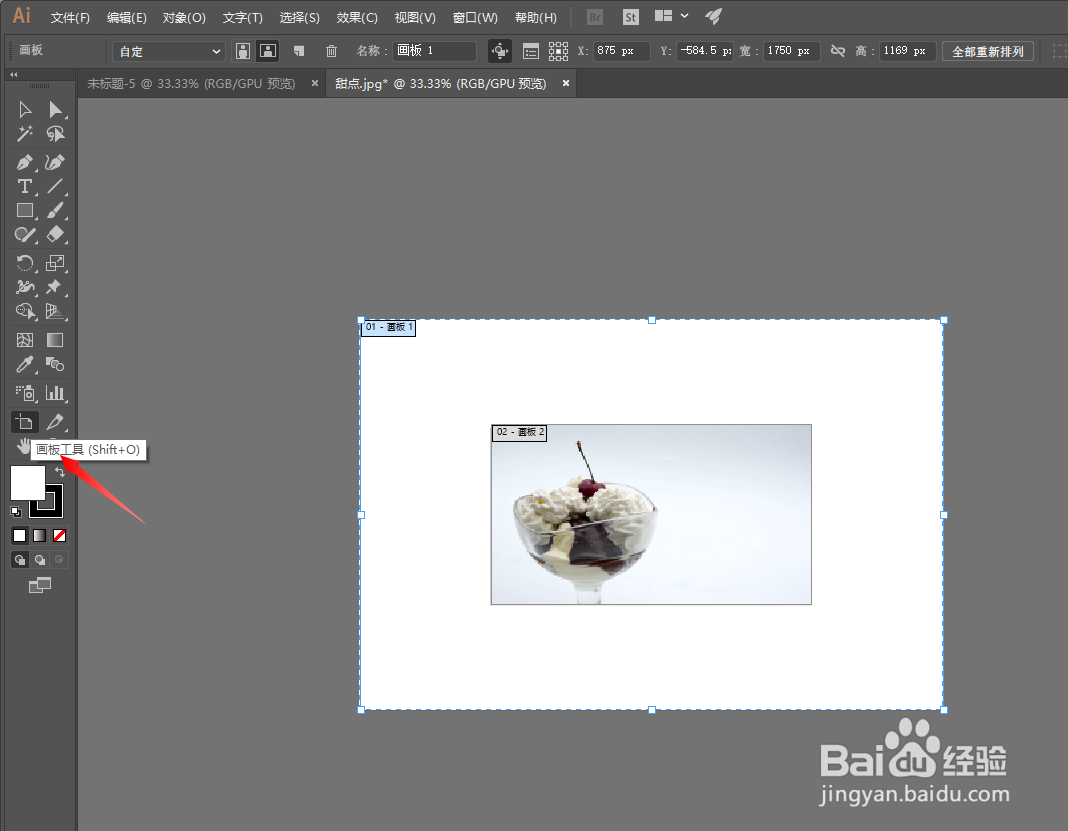Select the Mesh tool
The width and height of the screenshot is (1068, 831).
(x=25, y=340)
